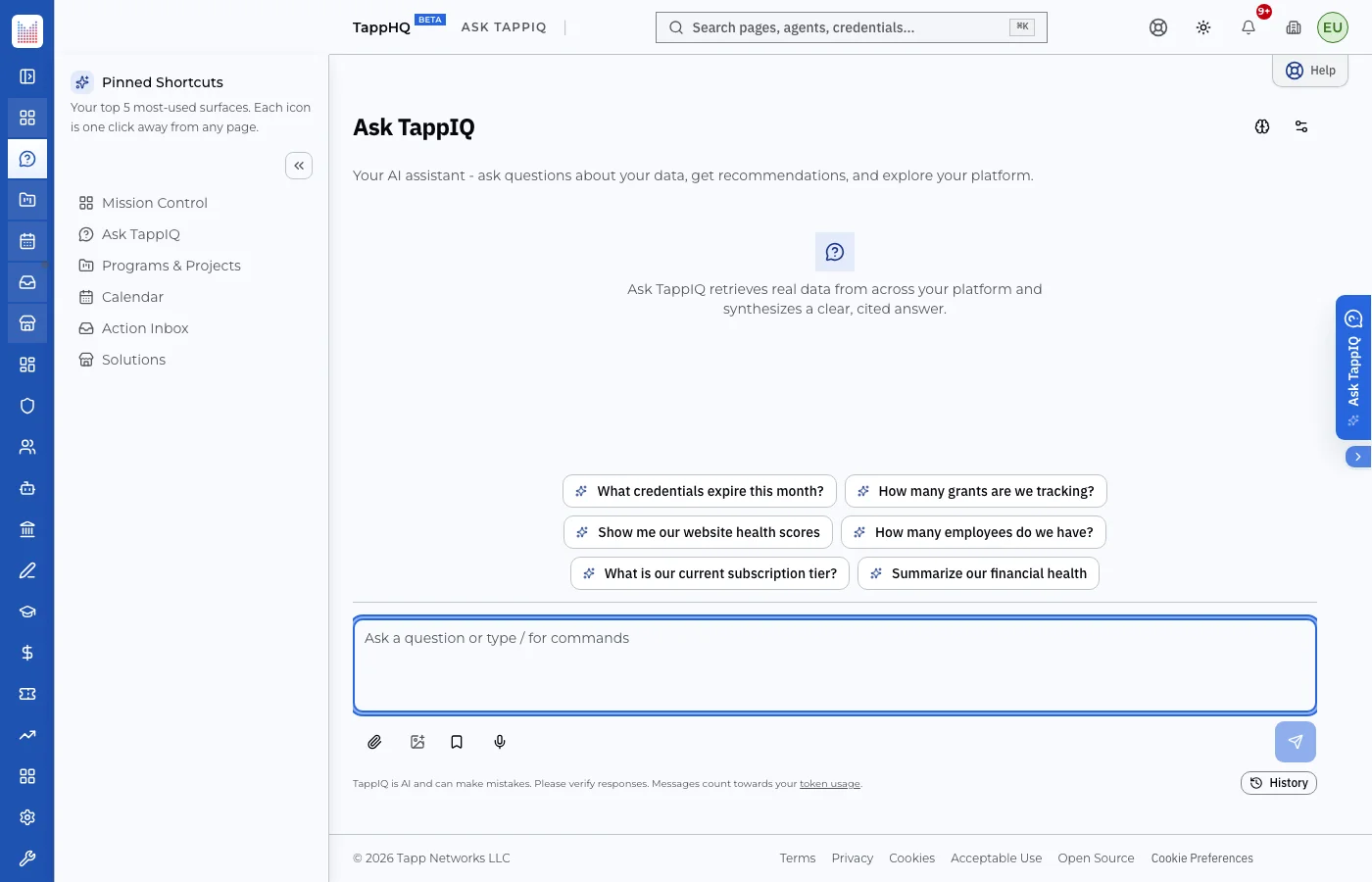1372x882 pixels.
Task: Open Cookie Preferences in footer
Action: pos(1202,858)
